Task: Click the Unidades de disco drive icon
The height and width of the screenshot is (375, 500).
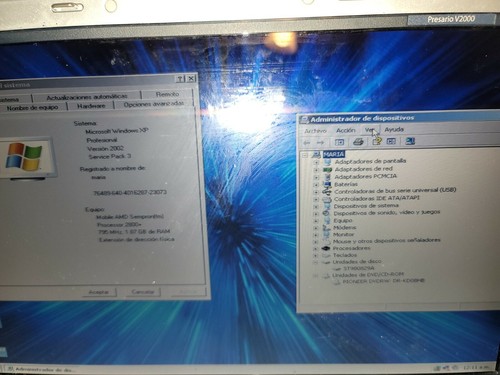Action: [x=326, y=262]
